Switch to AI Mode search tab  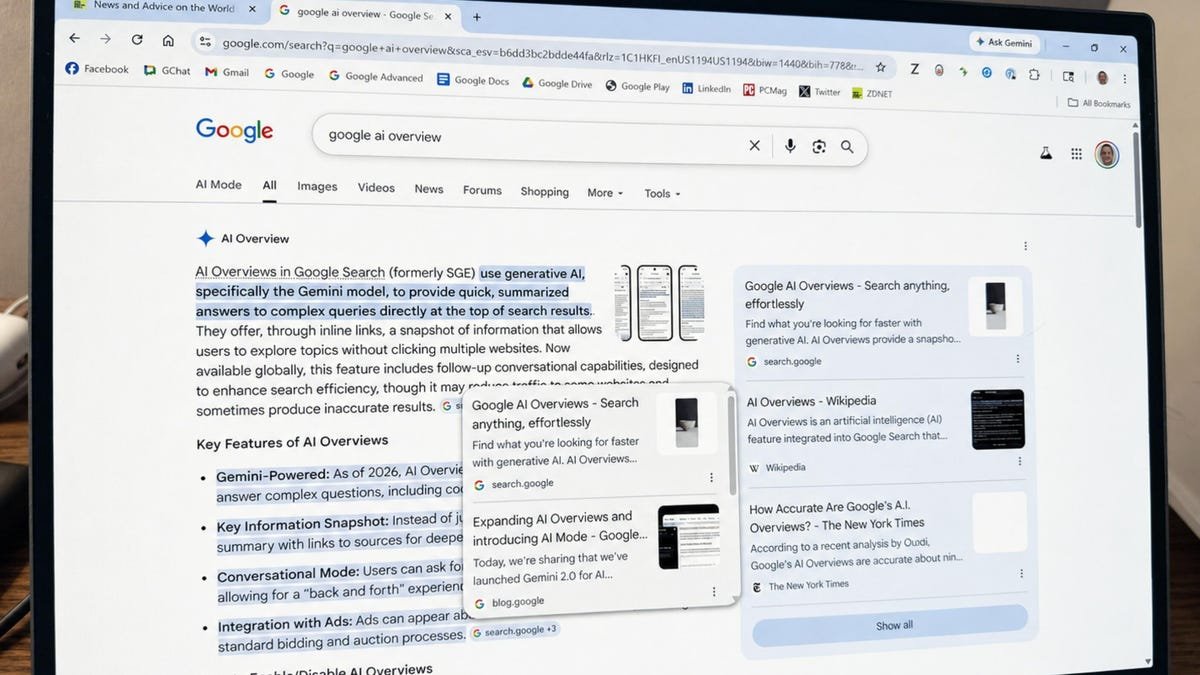218,185
